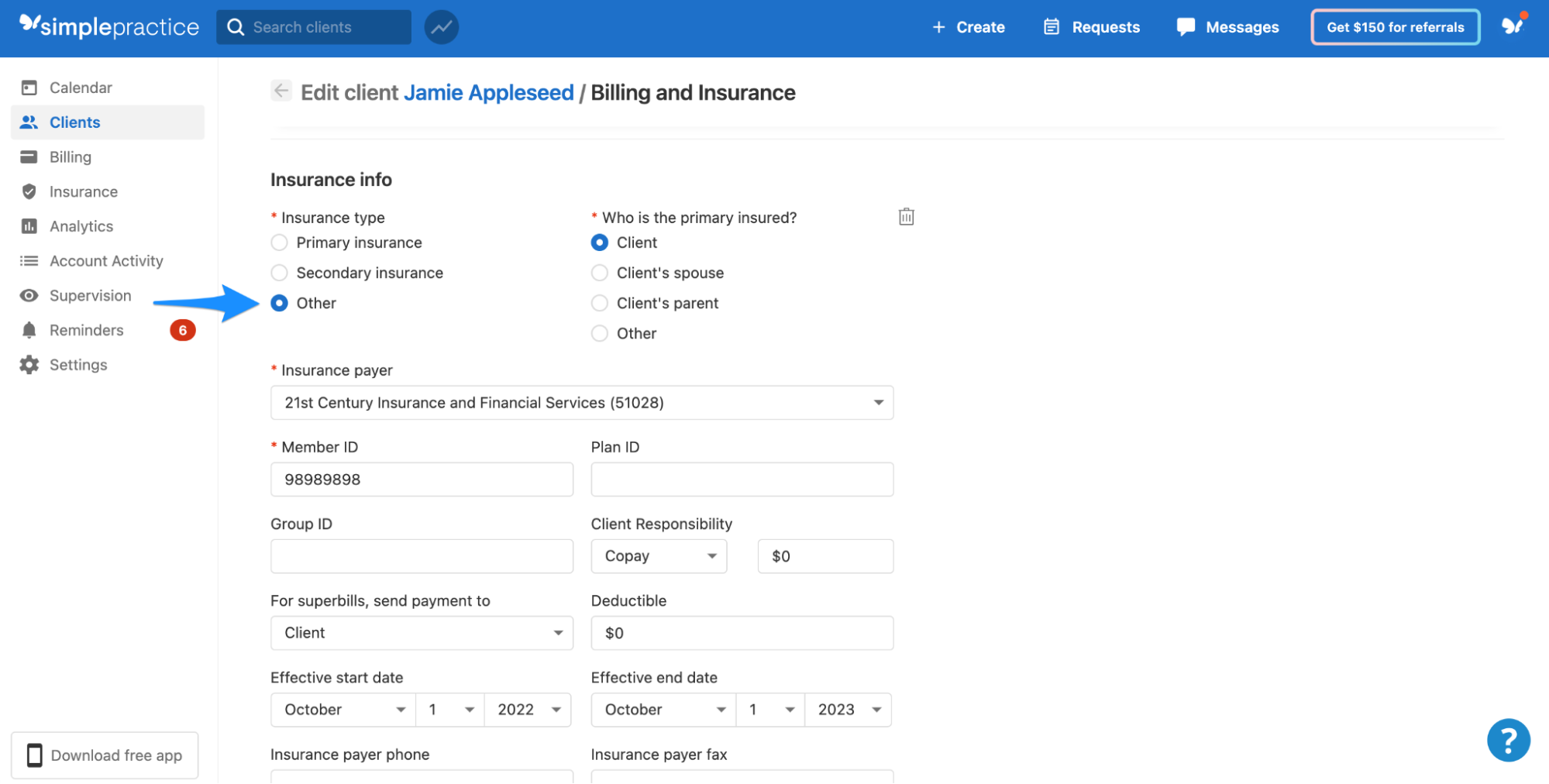Viewport: 1549px width, 784px height.
Task: Open the help question mark bubble
Action: pos(1508,740)
